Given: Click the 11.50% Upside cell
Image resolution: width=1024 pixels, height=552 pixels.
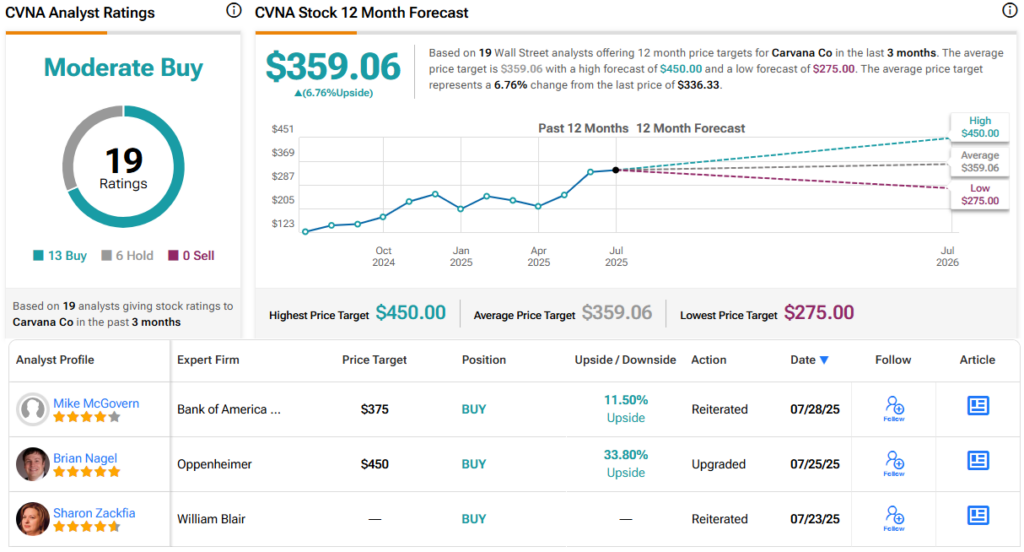Looking at the screenshot, I should 626,409.
